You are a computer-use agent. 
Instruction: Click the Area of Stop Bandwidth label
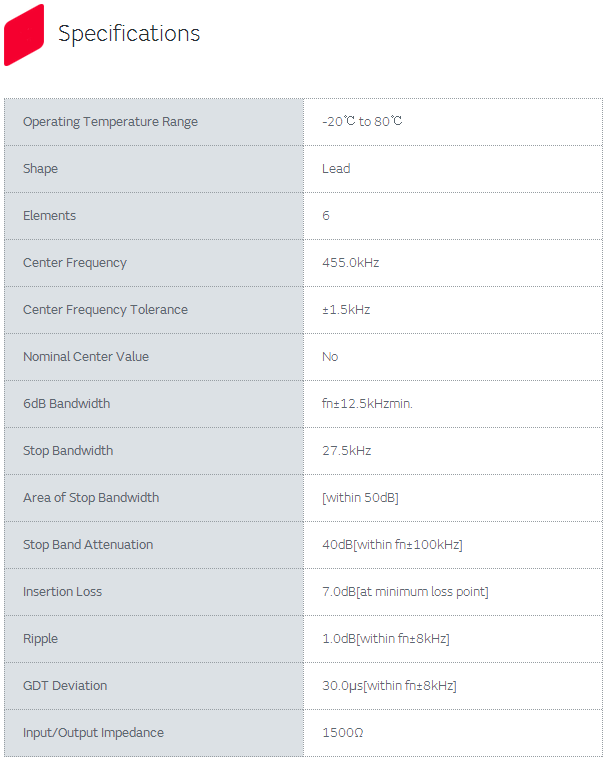pos(91,498)
